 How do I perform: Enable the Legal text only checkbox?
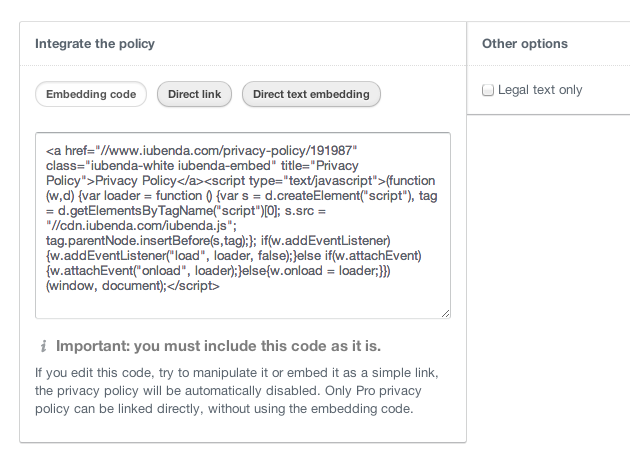click(x=488, y=90)
